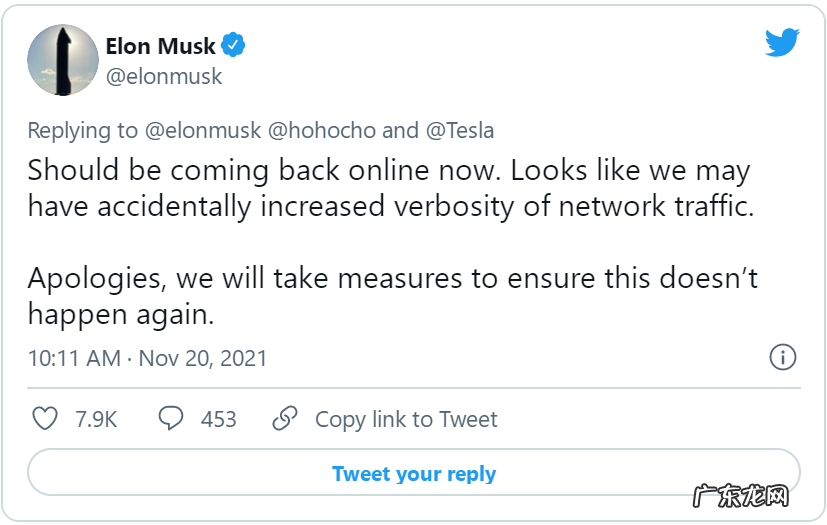Viewport: 827px width, 525px height.
Task: Like the tweet with the heart icon
Action: [x=45, y=419]
